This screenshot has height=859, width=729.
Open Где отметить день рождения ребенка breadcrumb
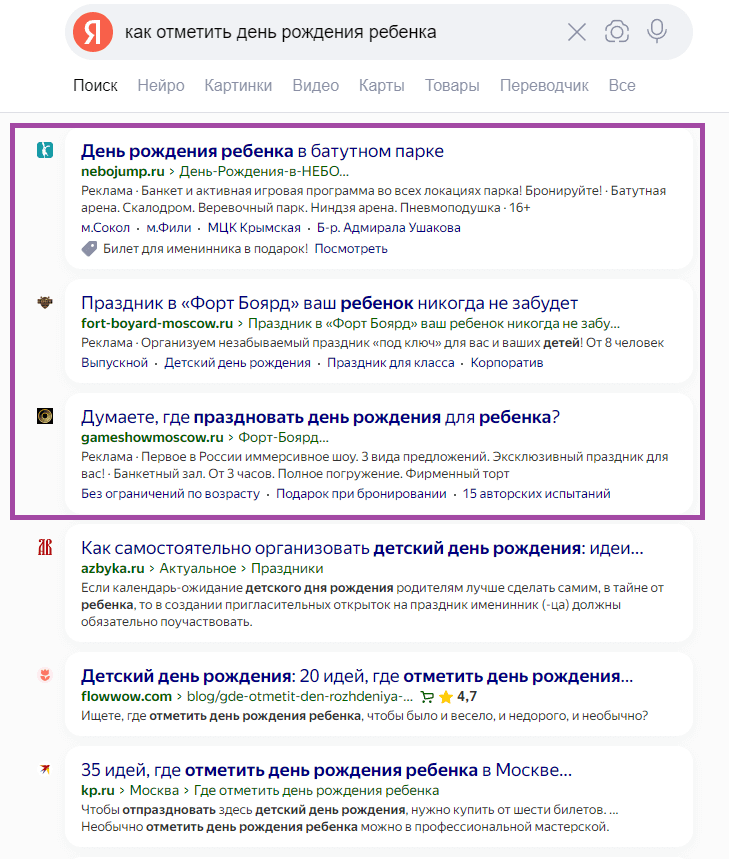point(317,791)
